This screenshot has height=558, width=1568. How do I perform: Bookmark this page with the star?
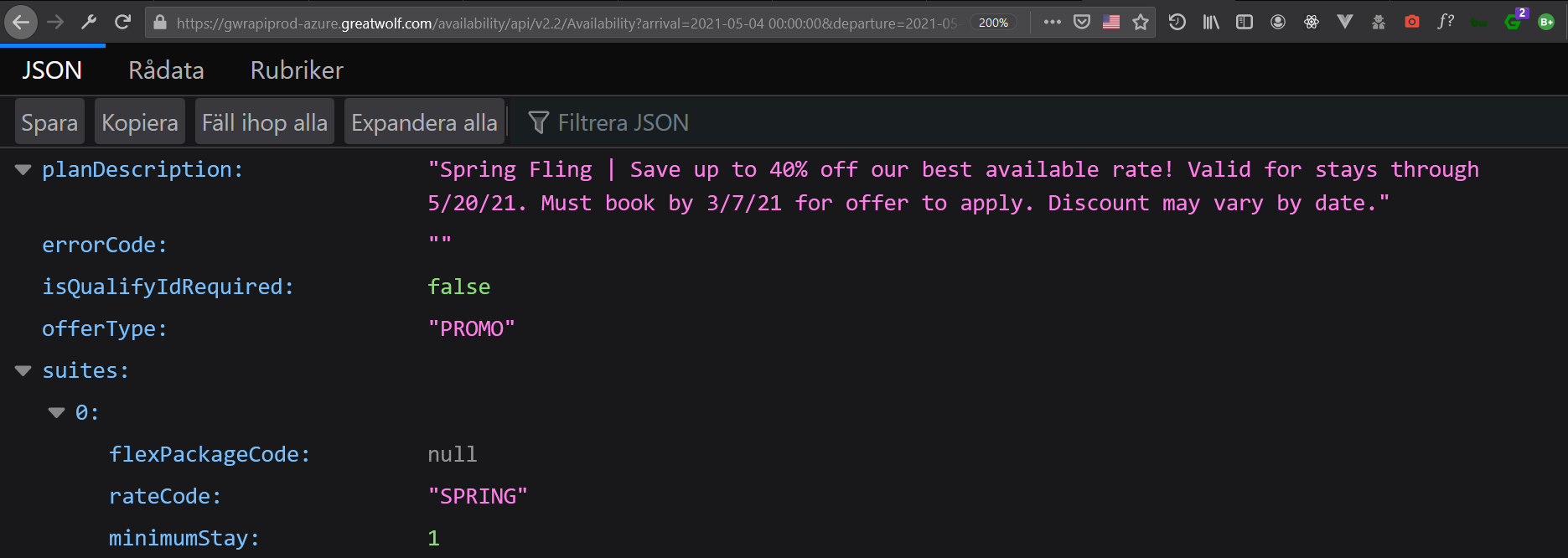coord(1141,23)
